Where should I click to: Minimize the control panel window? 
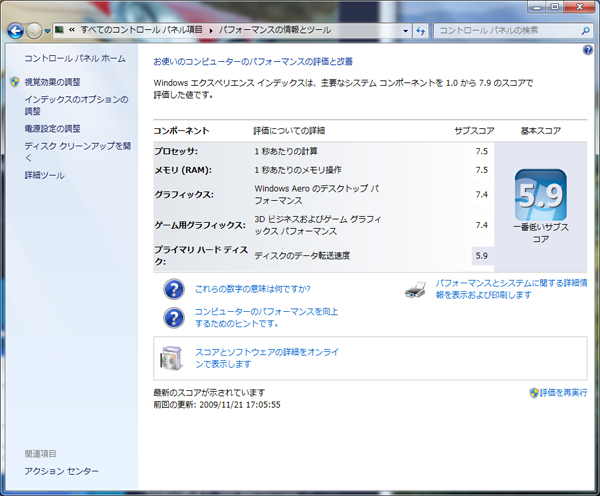[x=537, y=7]
